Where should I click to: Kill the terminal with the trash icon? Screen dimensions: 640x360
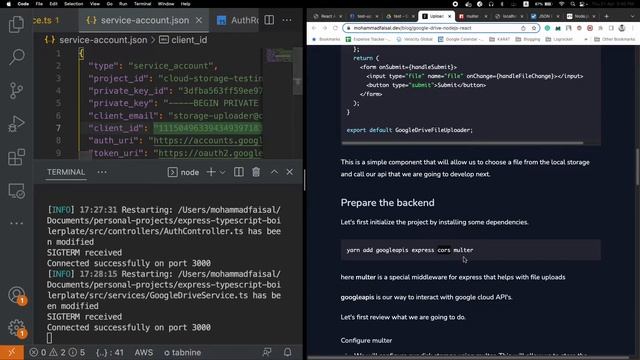[x=256, y=172]
